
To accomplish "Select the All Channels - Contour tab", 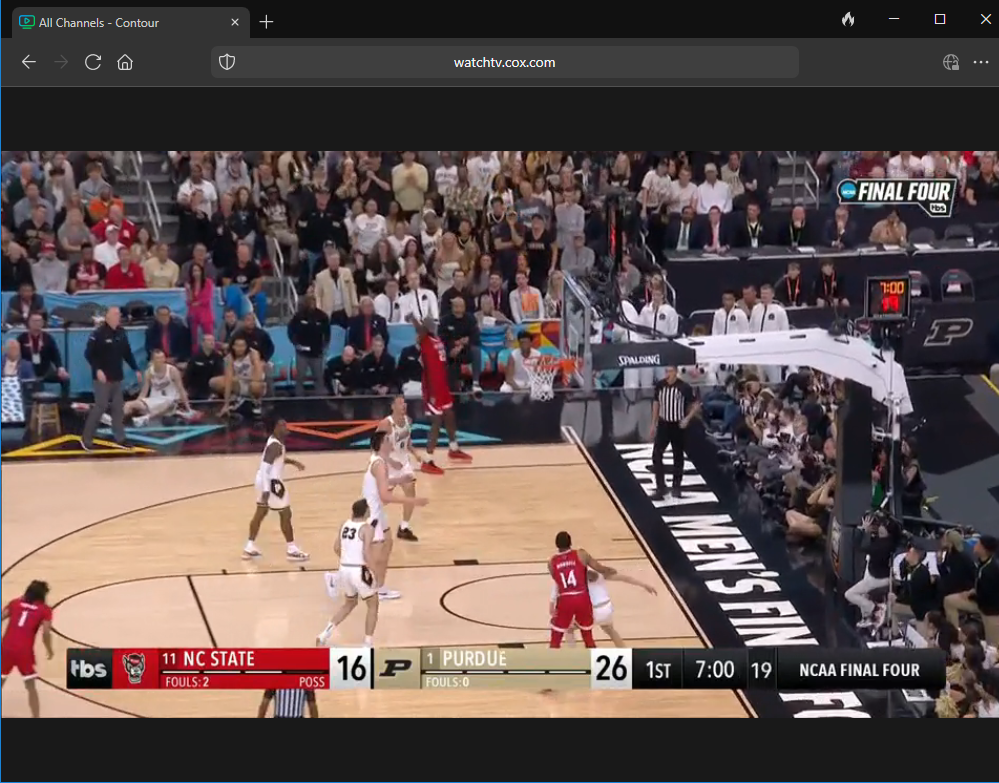I will click(x=131, y=22).
